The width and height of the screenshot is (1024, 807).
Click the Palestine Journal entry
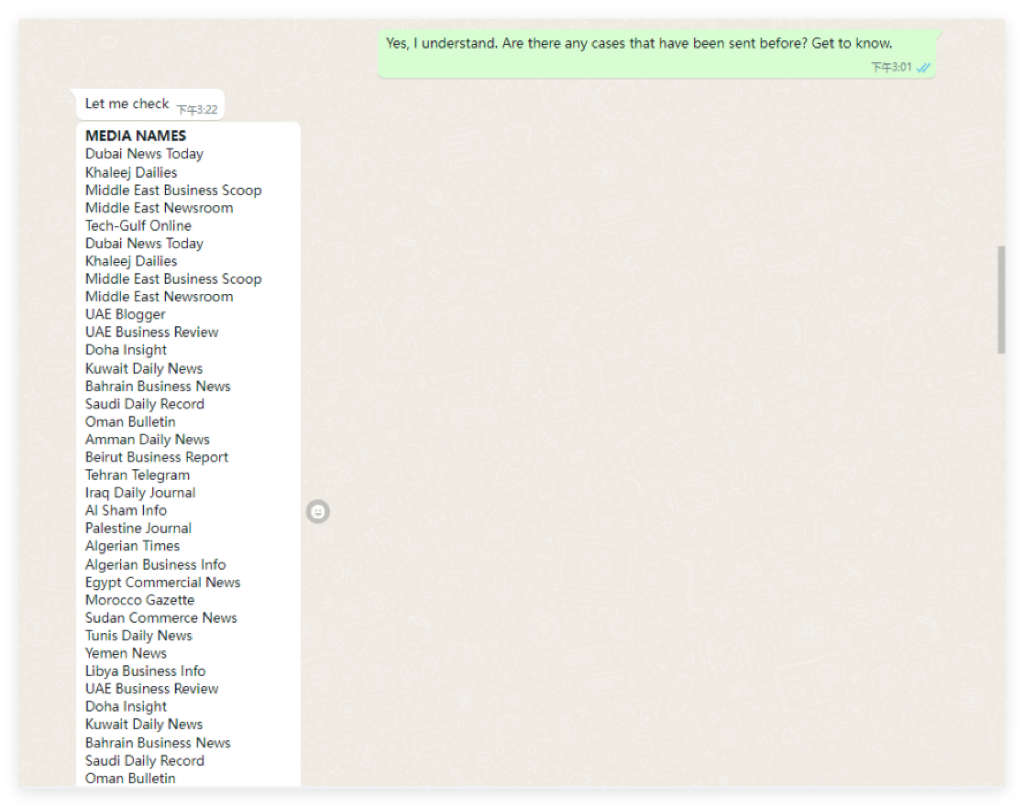coord(138,528)
